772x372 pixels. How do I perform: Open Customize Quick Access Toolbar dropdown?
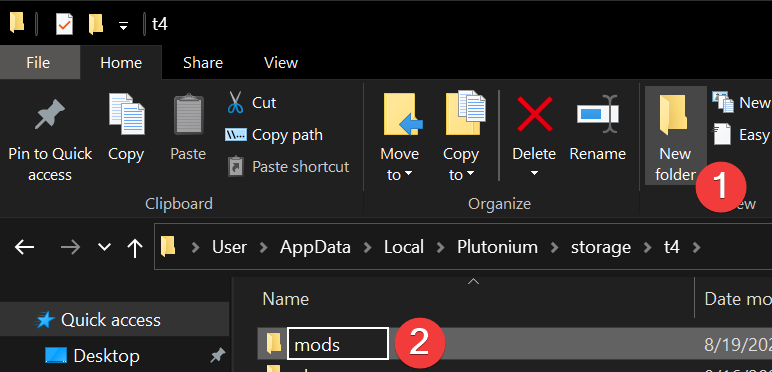pyautogui.click(x=124, y=26)
